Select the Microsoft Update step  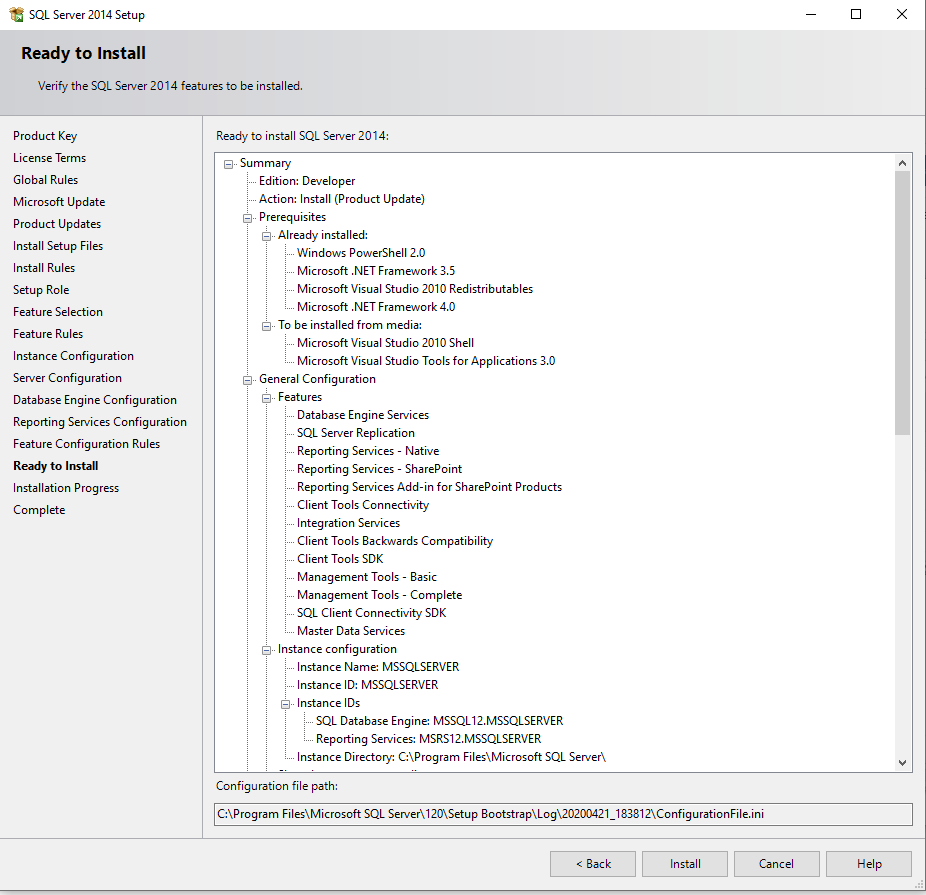click(59, 202)
